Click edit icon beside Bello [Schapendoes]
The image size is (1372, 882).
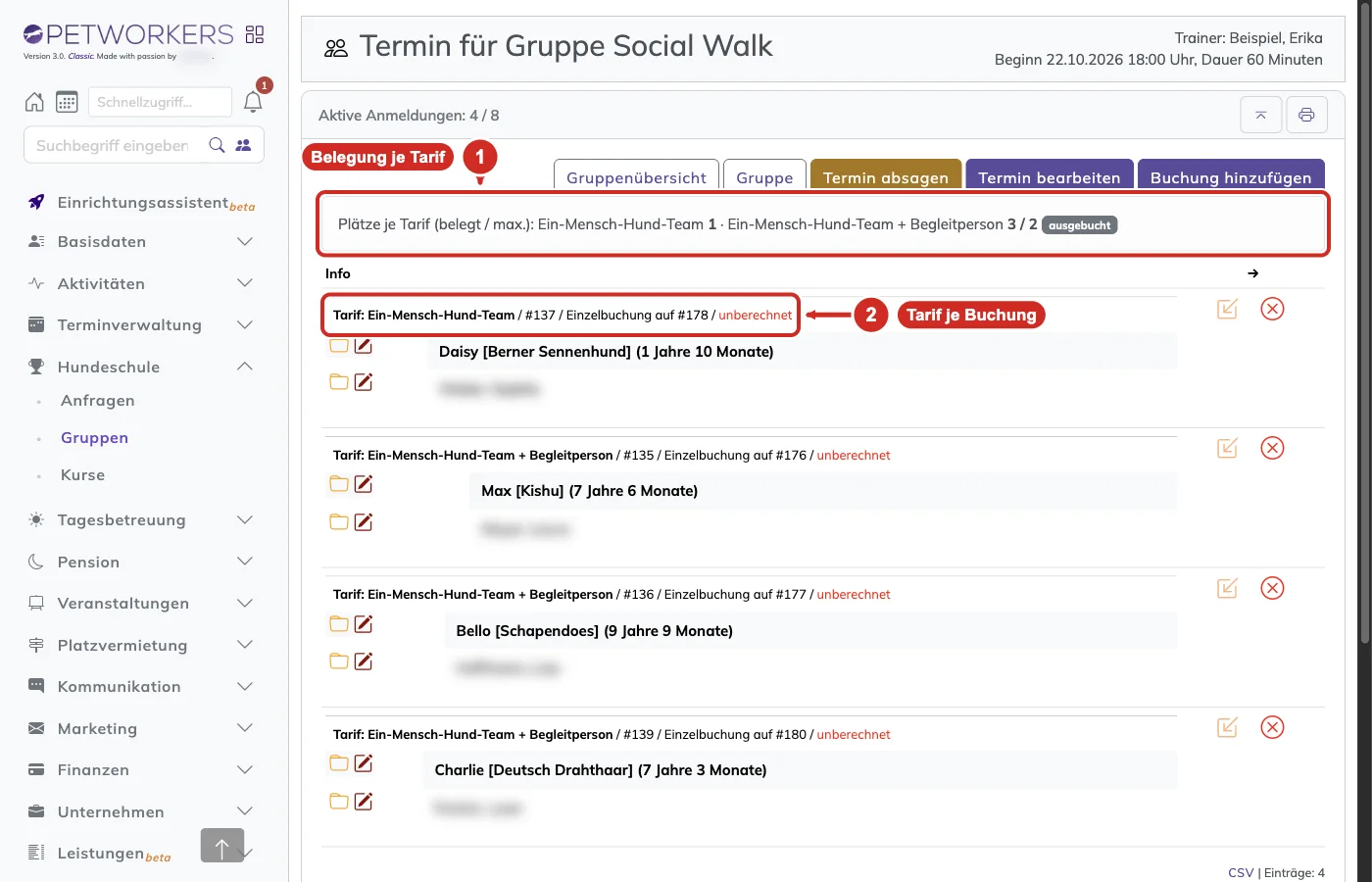click(x=364, y=623)
